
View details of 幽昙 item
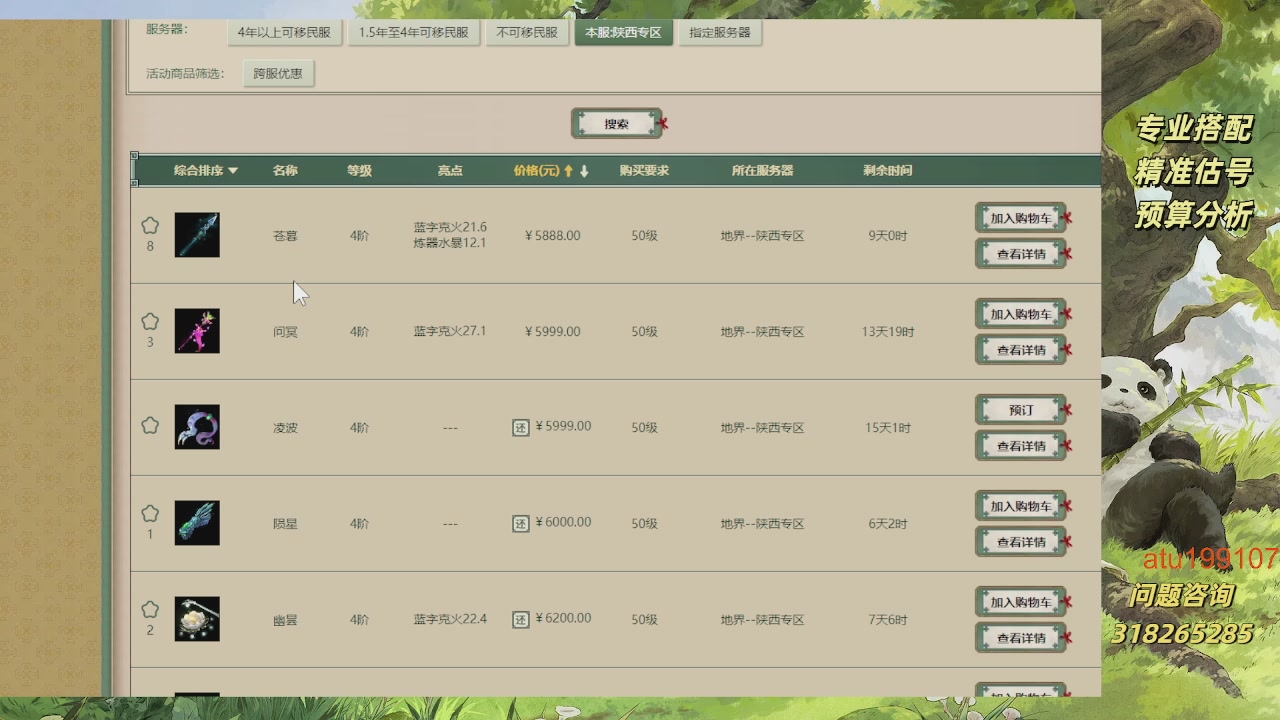pos(1021,638)
